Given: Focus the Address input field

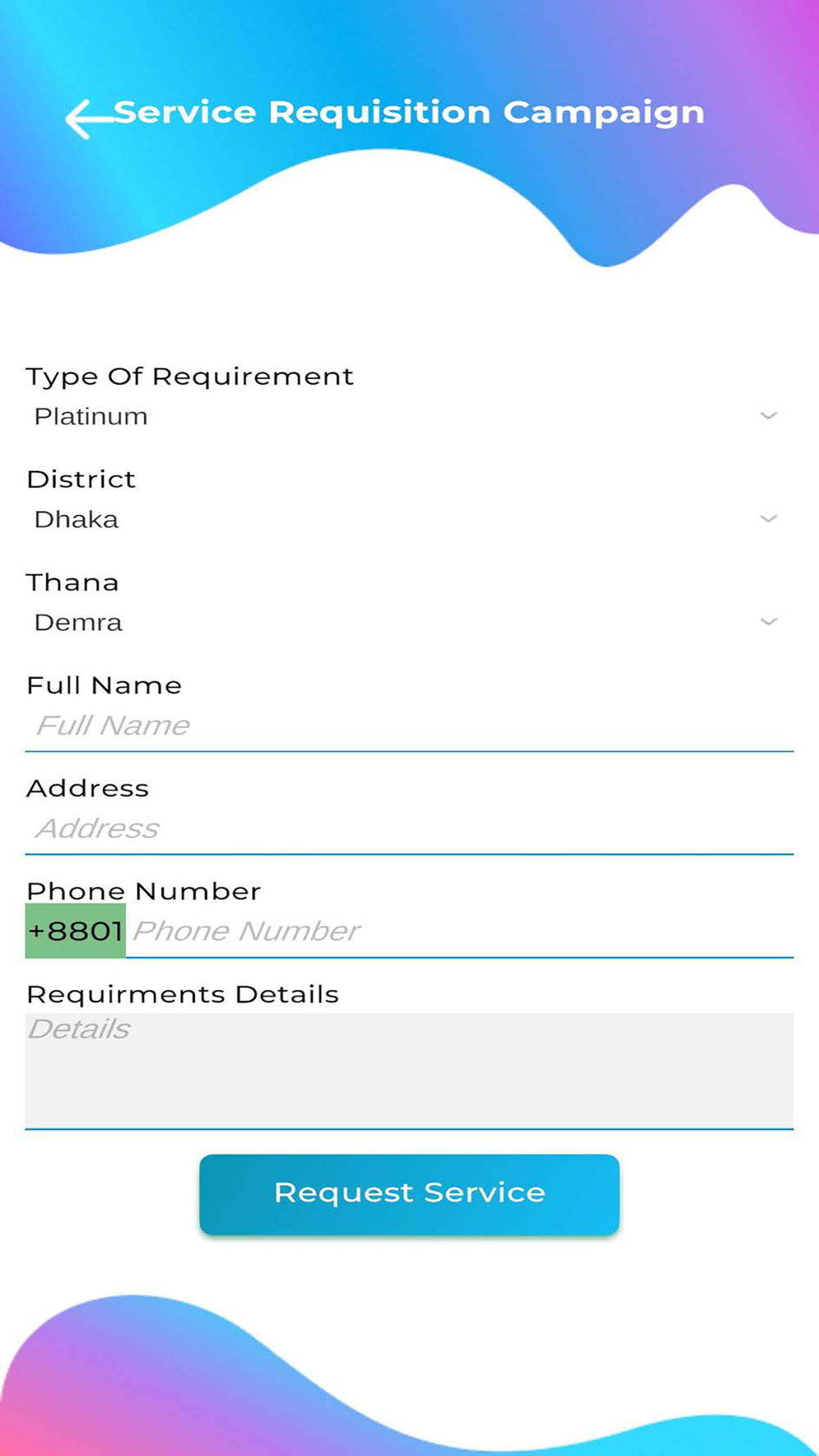Looking at the screenshot, I should 409,829.
